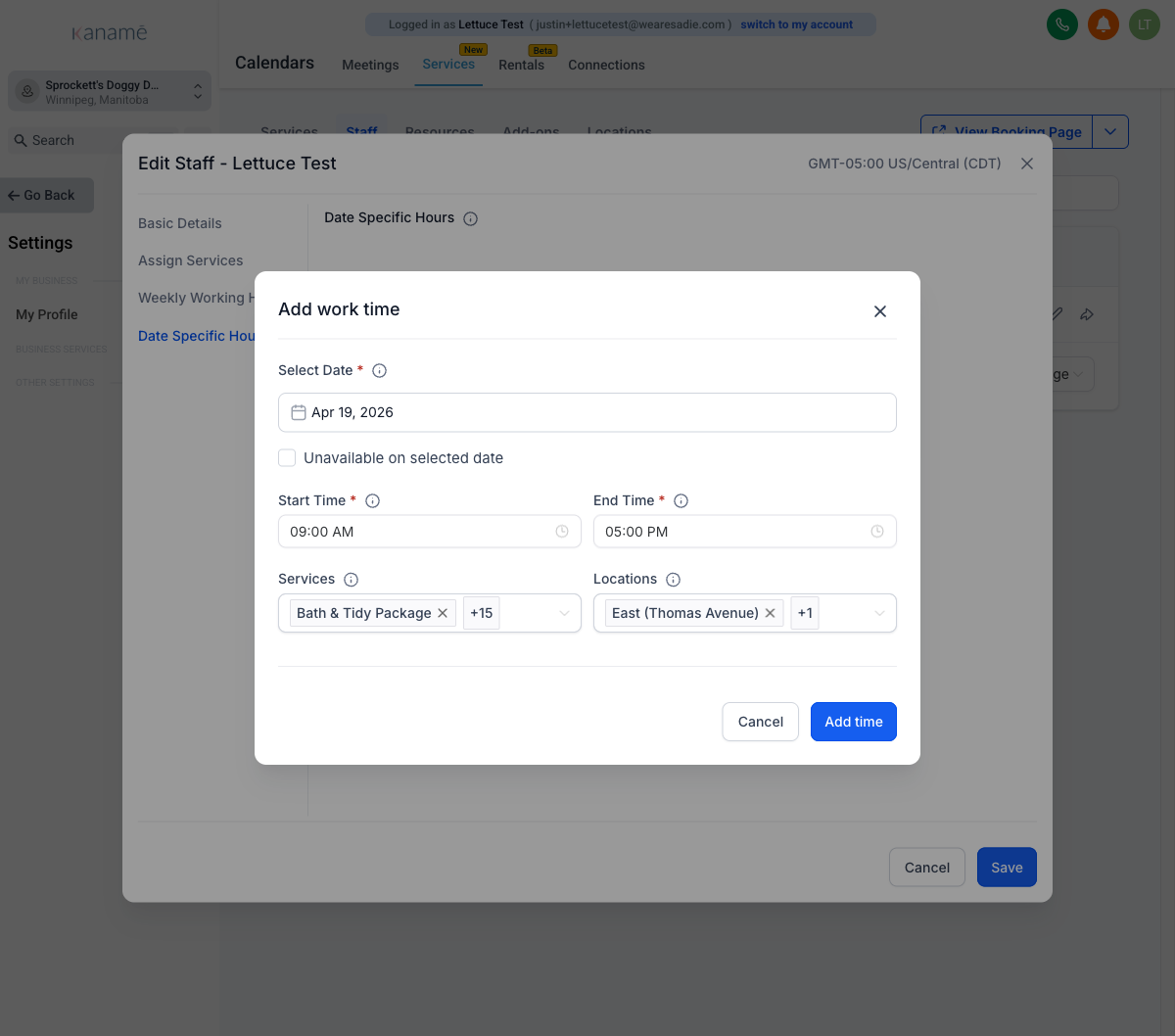Click info icon beside Start Time

point(372,500)
